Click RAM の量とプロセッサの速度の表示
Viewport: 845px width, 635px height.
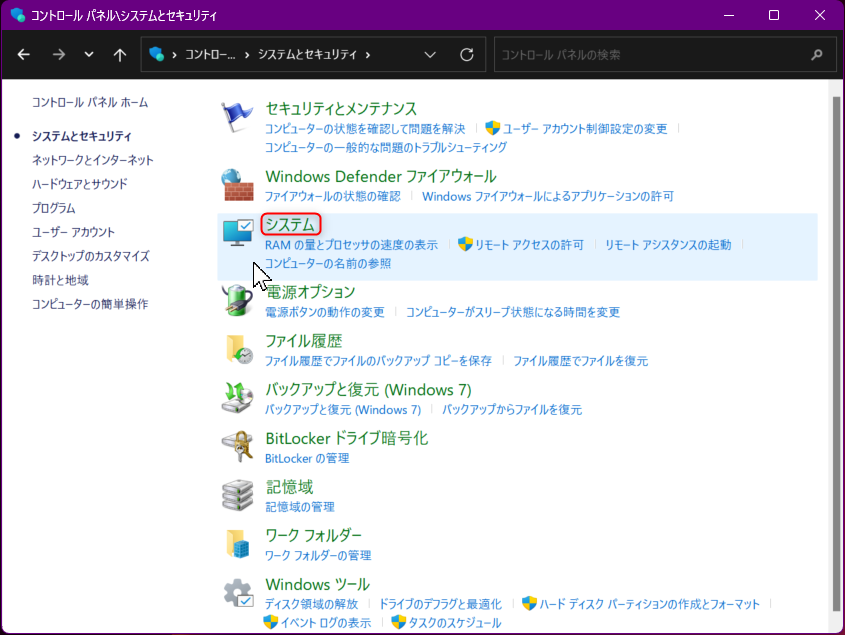click(351, 245)
